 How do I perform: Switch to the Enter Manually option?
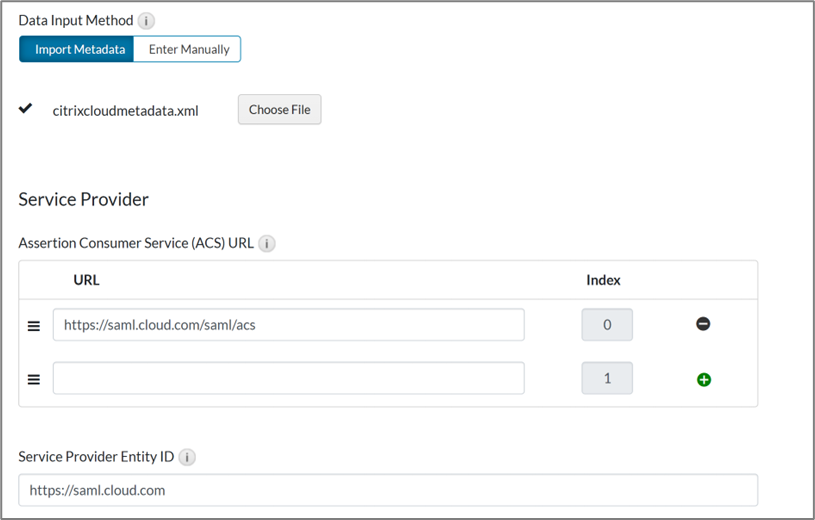(187, 49)
